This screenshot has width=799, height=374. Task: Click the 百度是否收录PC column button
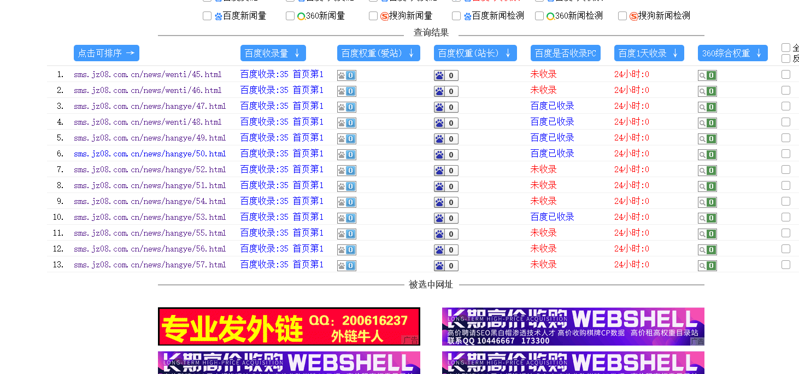tap(566, 53)
